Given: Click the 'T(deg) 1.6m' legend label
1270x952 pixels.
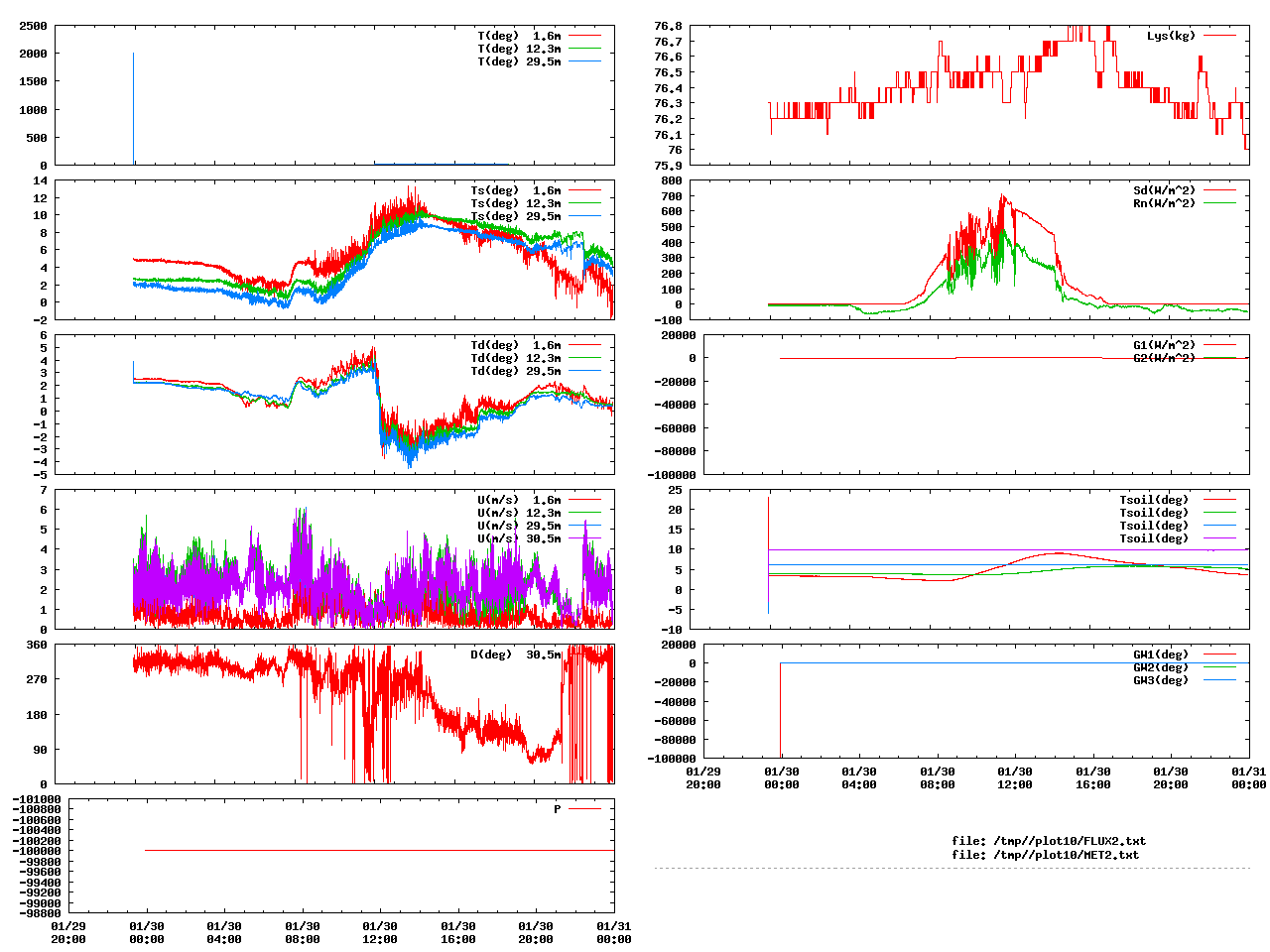Looking at the screenshot, I should (x=519, y=36).
